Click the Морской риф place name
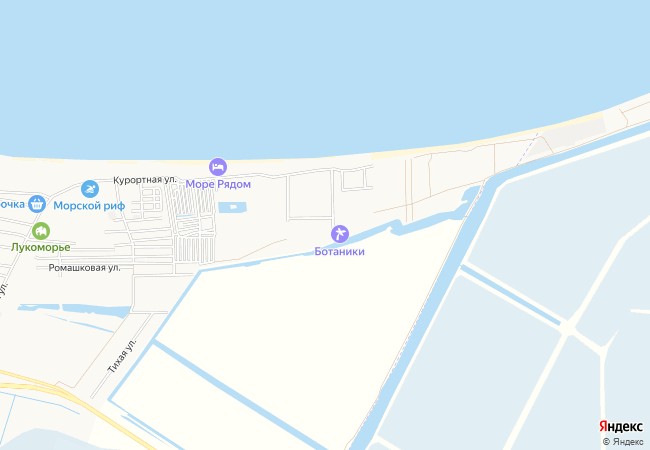The height and width of the screenshot is (450, 650). tap(89, 206)
